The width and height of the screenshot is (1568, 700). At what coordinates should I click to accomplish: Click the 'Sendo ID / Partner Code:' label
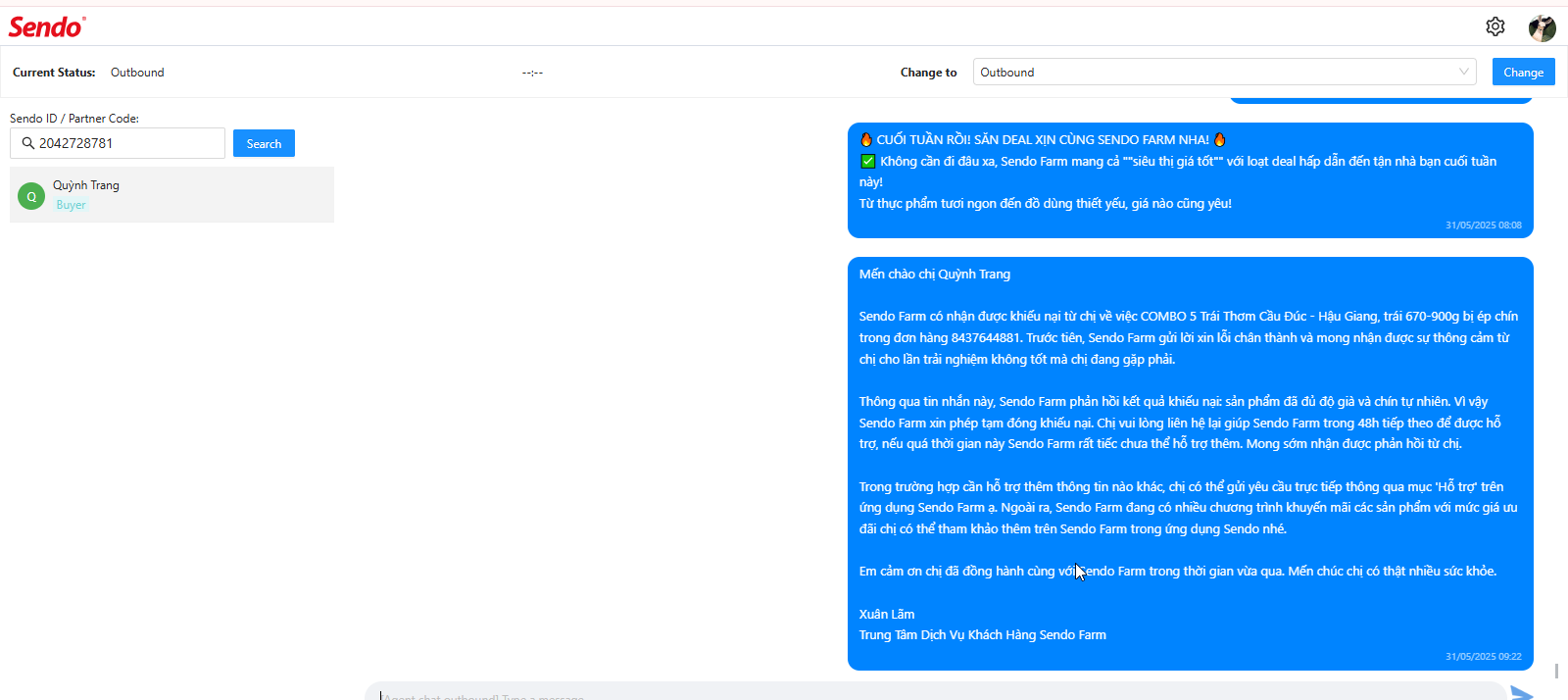coord(74,119)
